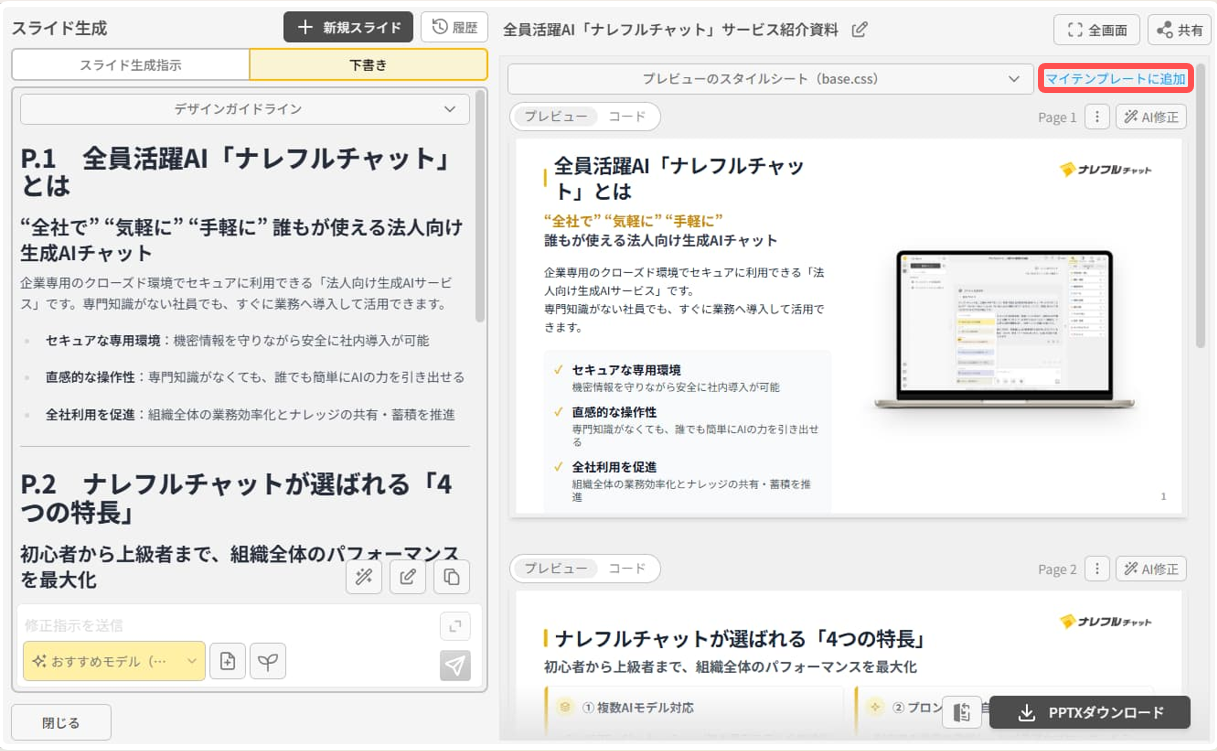Copy the draft with the copy icon
The height and width of the screenshot is (751, 1217).
pos(452,577)
